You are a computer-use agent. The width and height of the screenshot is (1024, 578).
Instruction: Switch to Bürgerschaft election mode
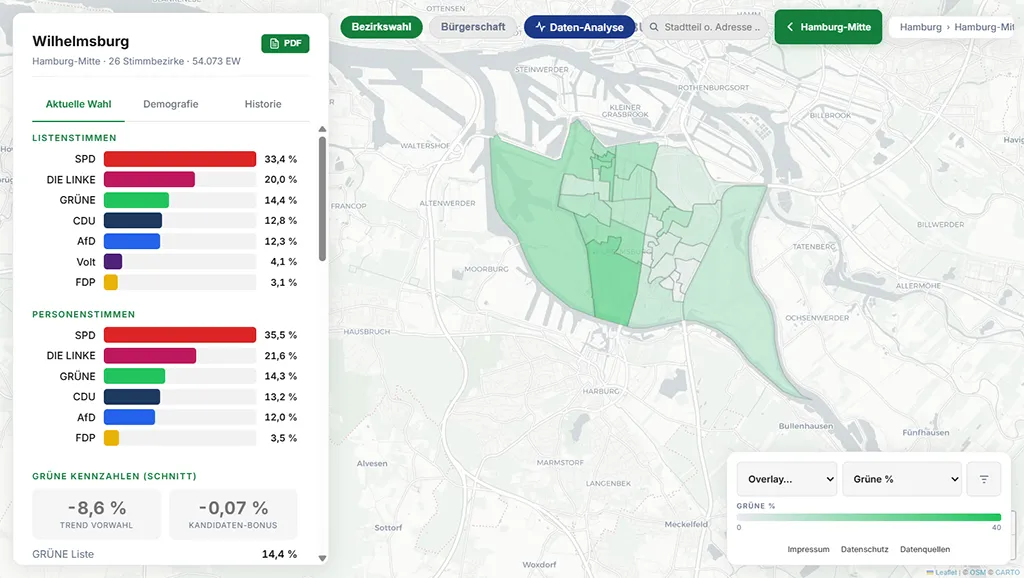point(473,27)
